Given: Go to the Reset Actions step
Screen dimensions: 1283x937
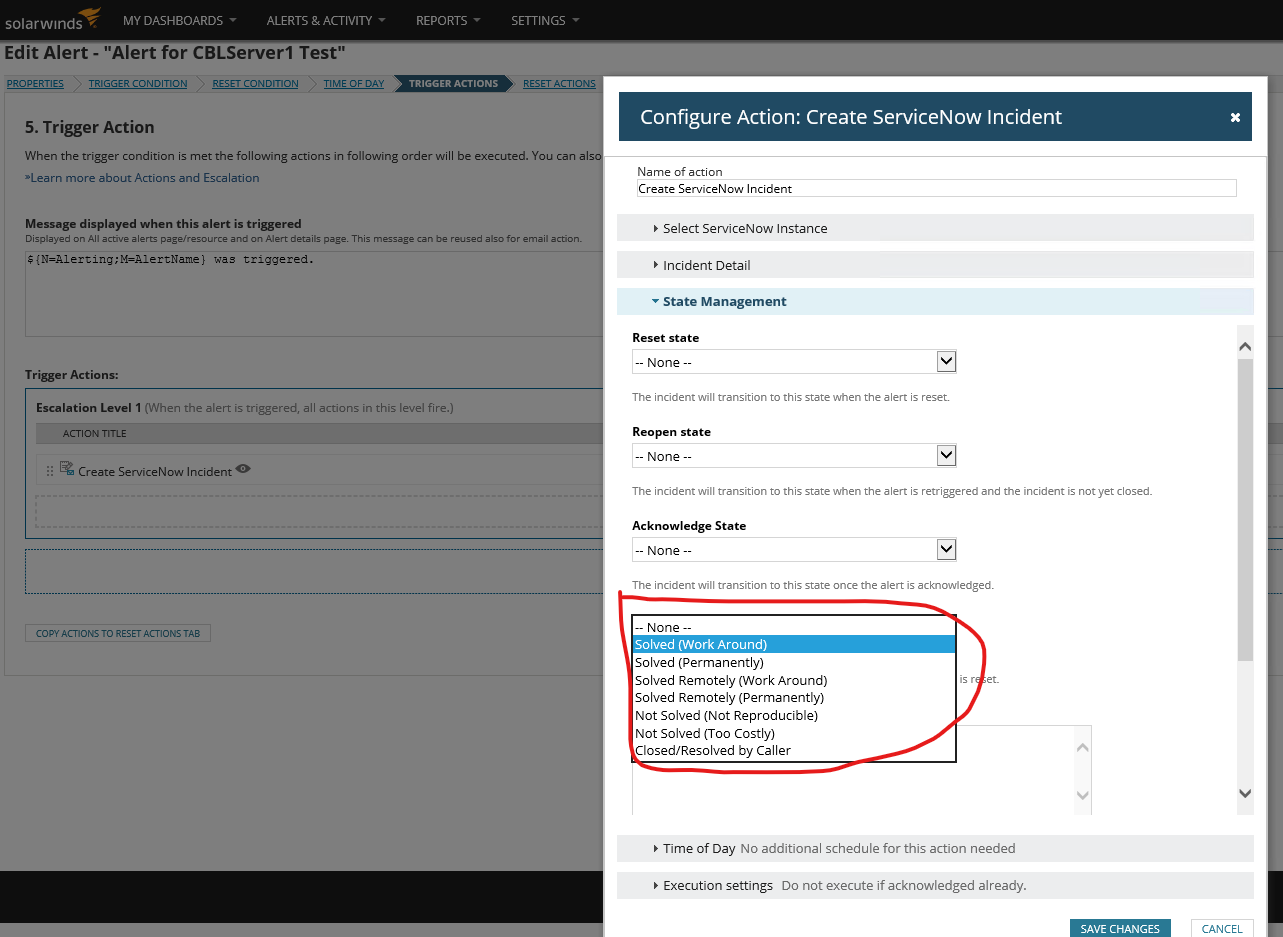Looking at the screenshot, I should click(x=559, y=84).
